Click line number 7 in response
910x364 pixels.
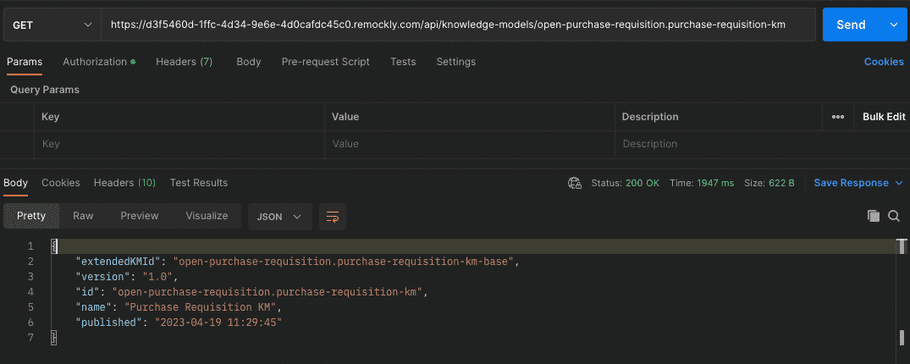(x=30, y=337)
